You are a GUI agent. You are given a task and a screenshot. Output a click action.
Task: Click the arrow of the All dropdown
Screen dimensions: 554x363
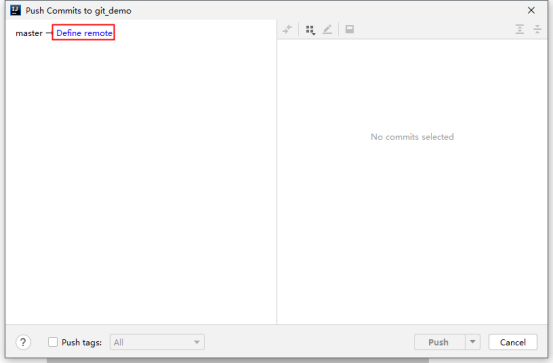click(x=197, y=342)
